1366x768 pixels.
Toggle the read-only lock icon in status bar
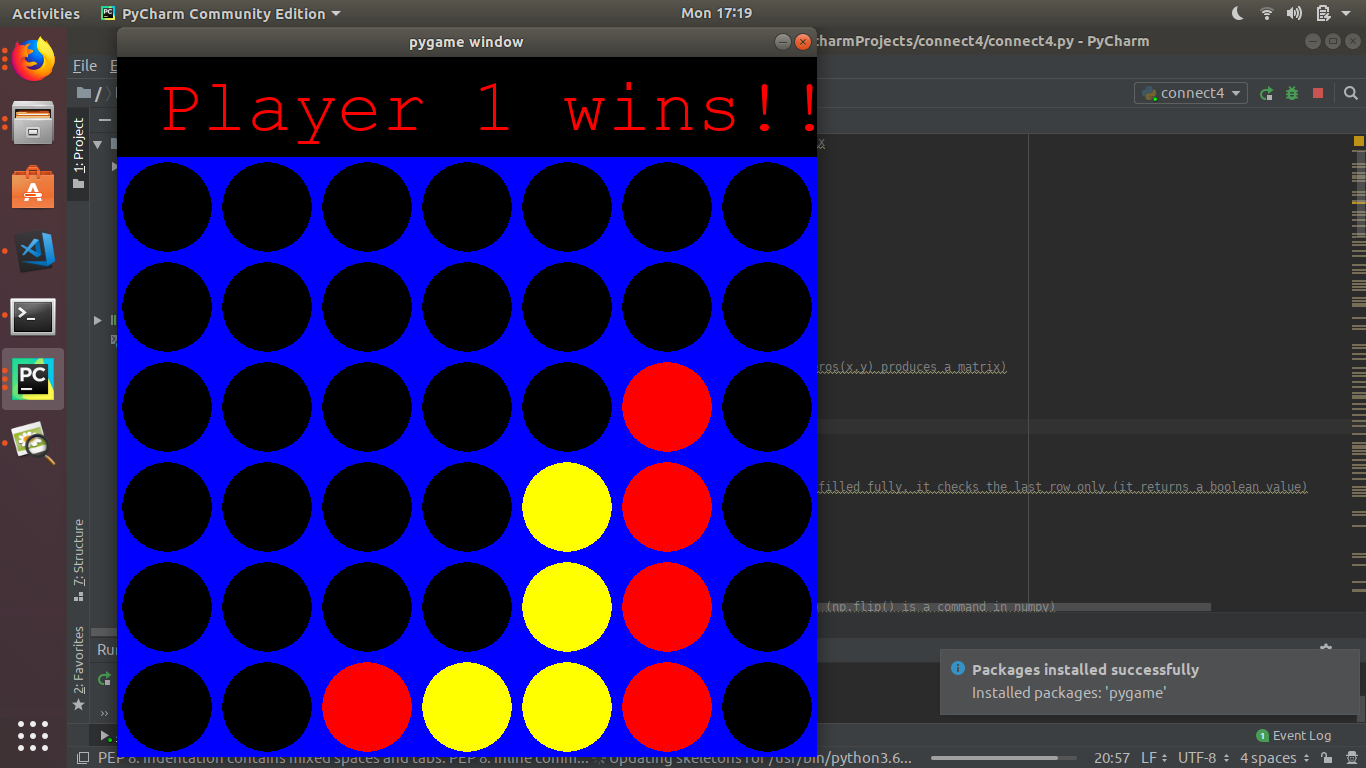pyautogui.click(x=1325, y=758)
